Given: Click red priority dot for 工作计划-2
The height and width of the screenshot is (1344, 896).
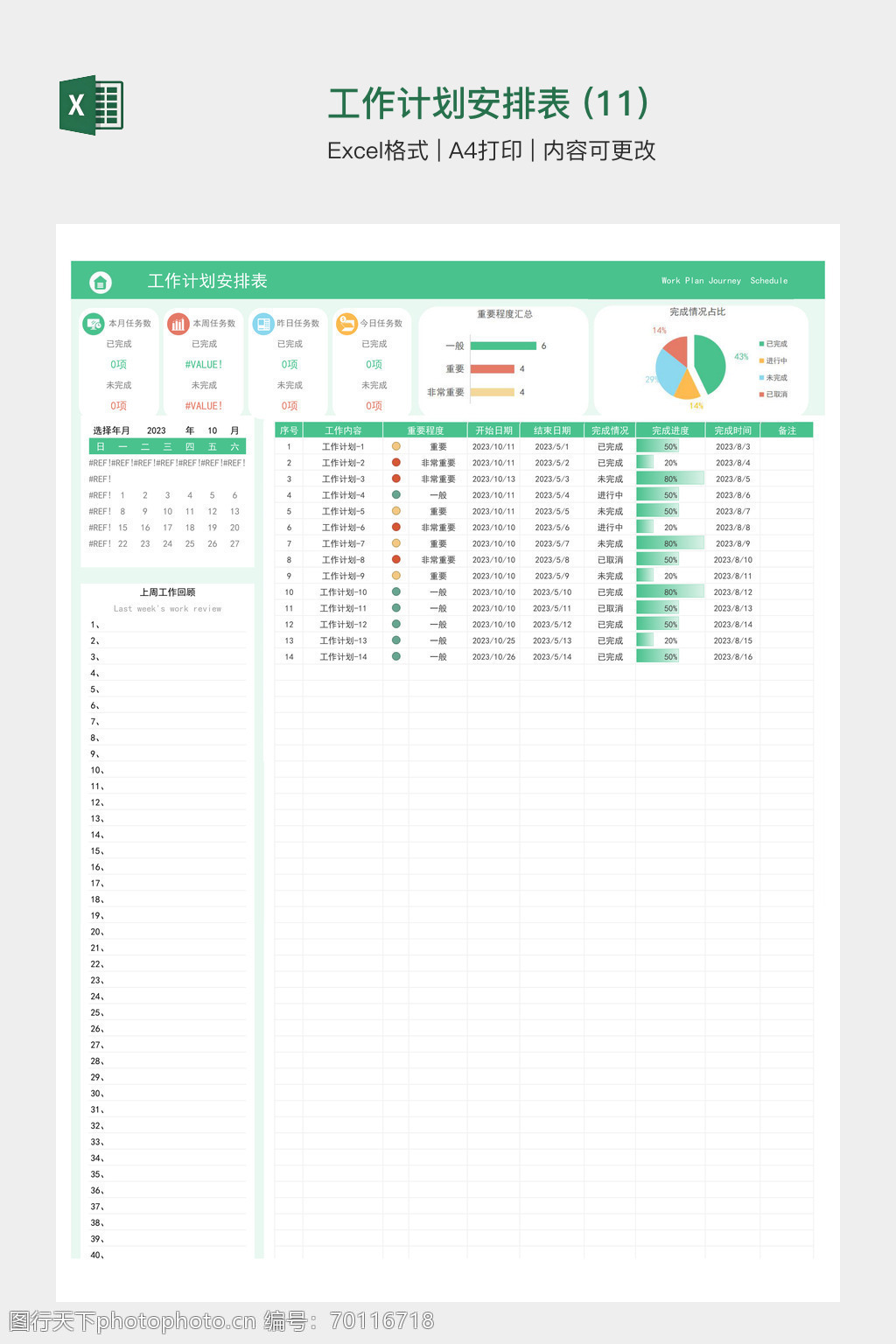Looking at the screenshot, I should pyautogui.click(x=396, y=463).
